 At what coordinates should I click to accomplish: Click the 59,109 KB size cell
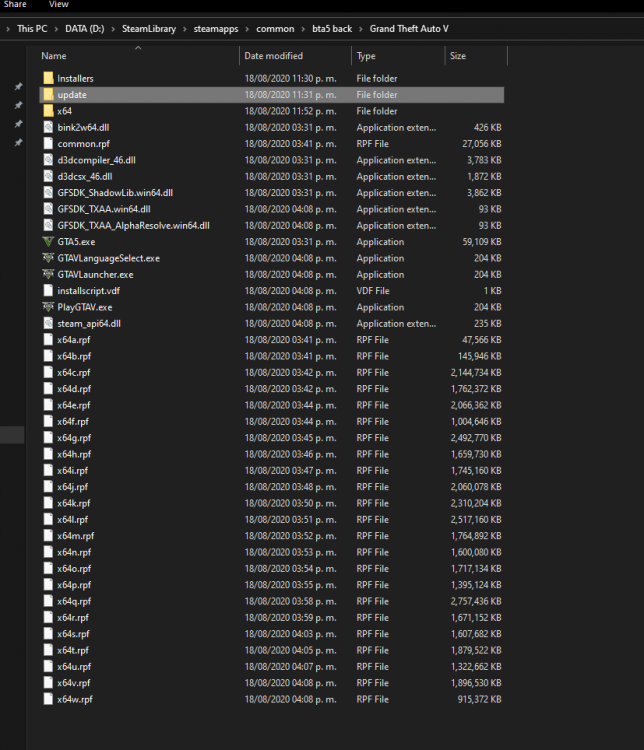click(x=482, y=242)
